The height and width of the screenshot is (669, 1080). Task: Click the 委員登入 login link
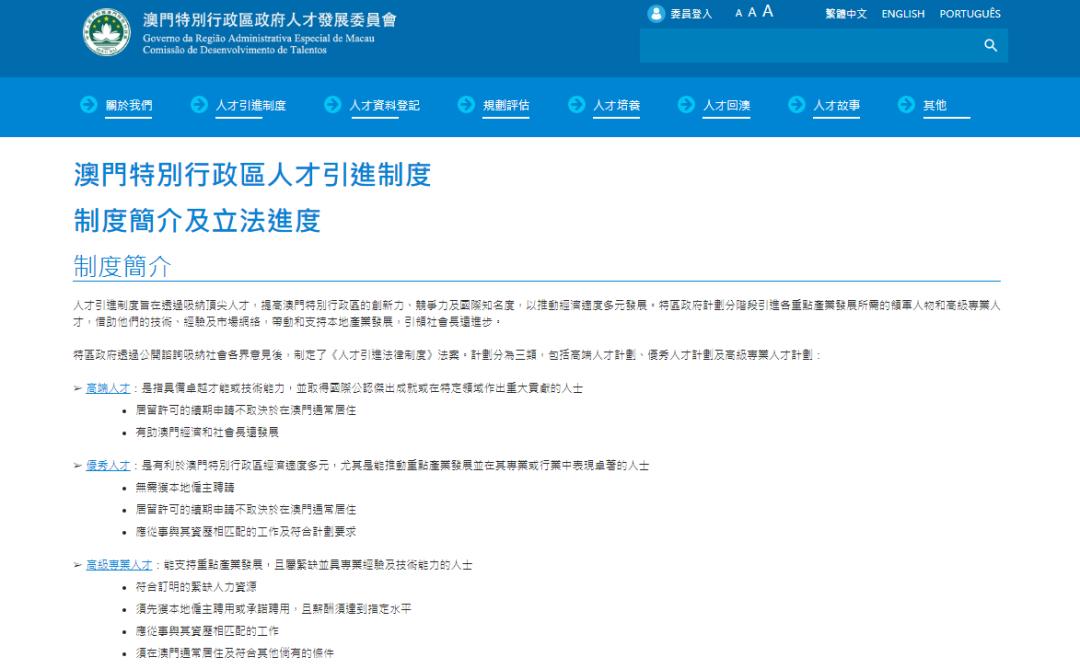click(691, 14)
